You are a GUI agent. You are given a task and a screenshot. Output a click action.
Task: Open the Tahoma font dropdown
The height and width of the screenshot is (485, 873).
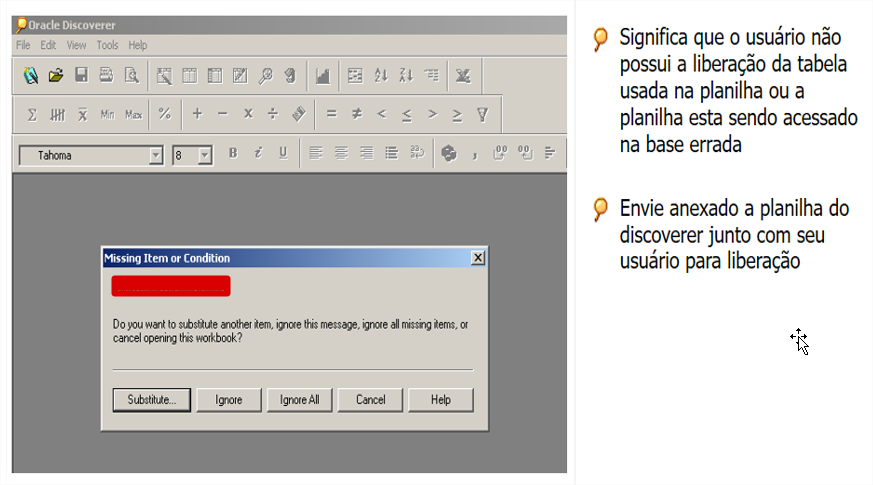(x=156, y=155)
